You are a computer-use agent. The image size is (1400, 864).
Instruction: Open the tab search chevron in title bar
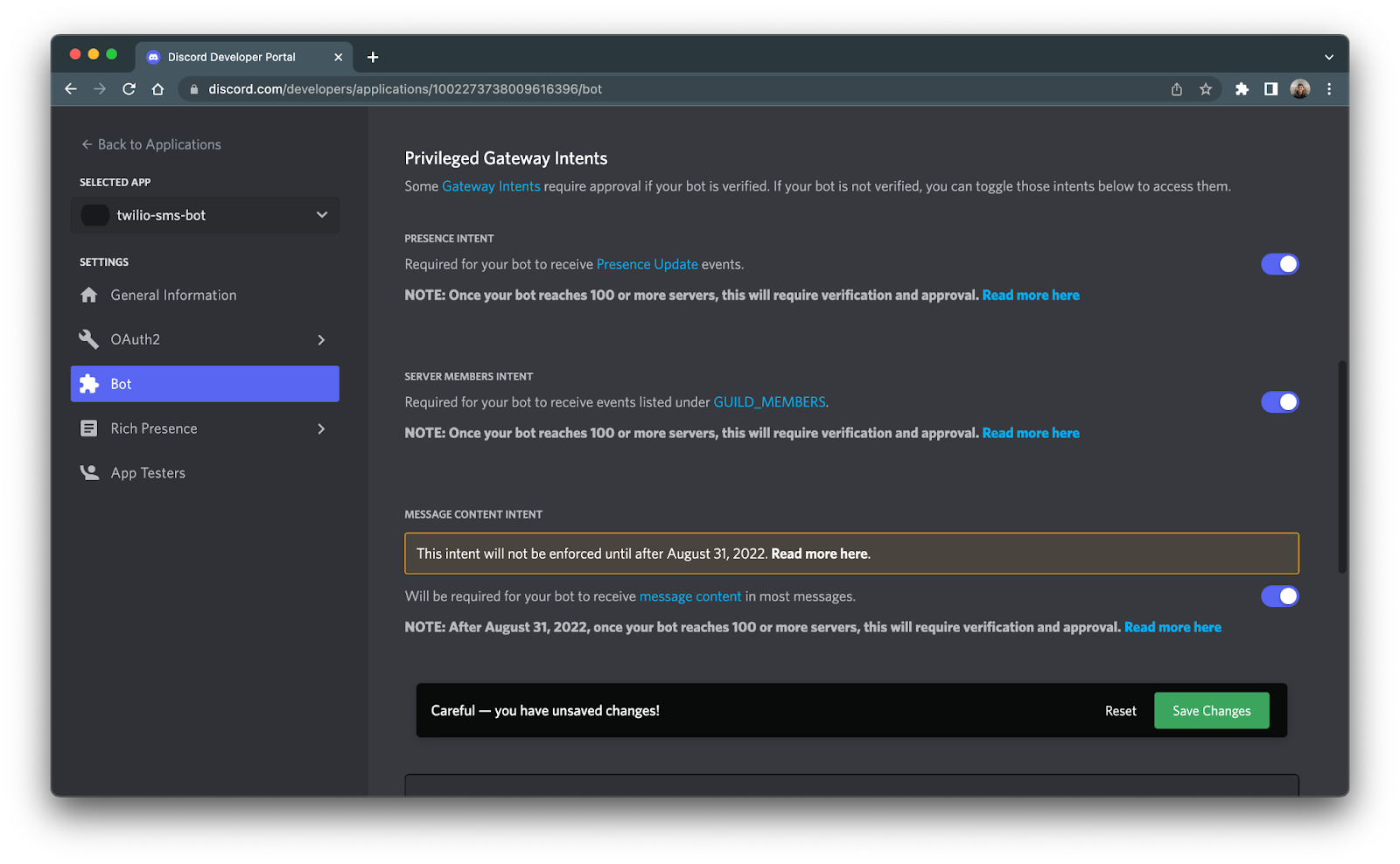(x=1329, y=57)
